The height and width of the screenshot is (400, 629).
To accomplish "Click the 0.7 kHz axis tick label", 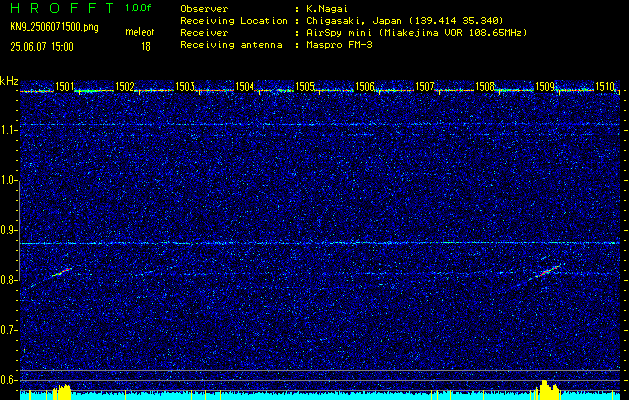I will [x=9, y=330].
